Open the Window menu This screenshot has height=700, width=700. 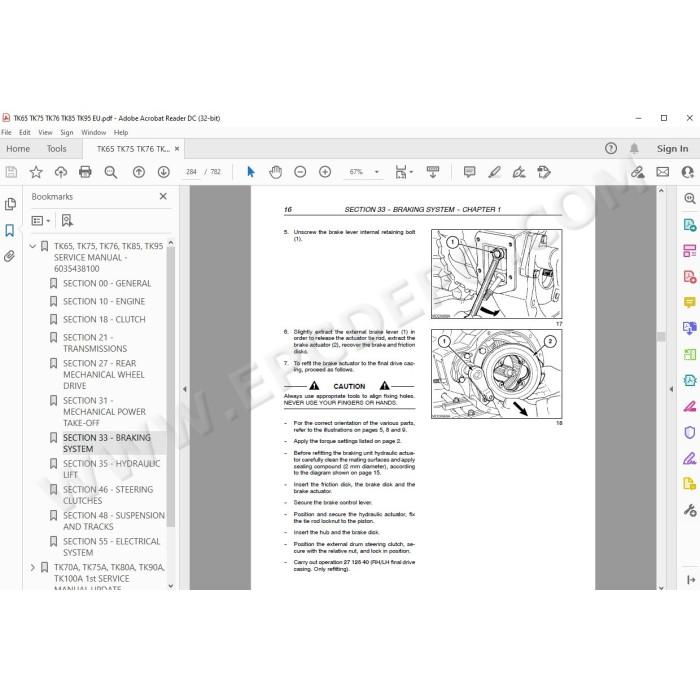(x=93, y=133)
